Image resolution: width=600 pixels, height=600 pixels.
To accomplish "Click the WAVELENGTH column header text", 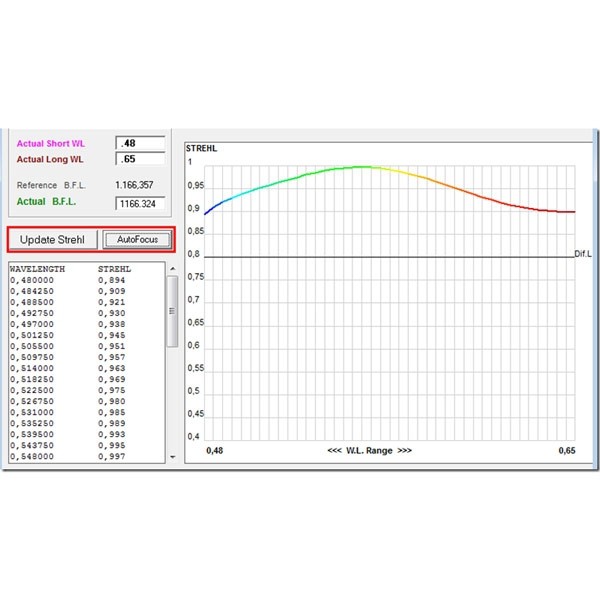I will (x=37, y=268).
